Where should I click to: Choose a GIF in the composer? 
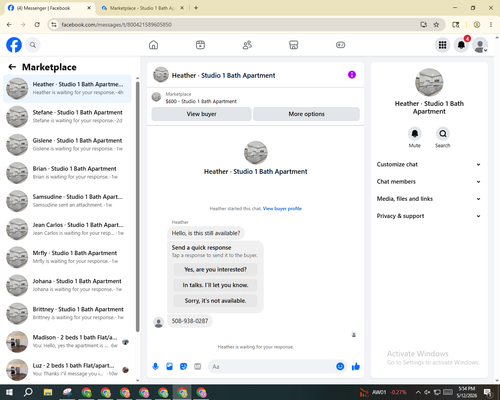(198, 367)
